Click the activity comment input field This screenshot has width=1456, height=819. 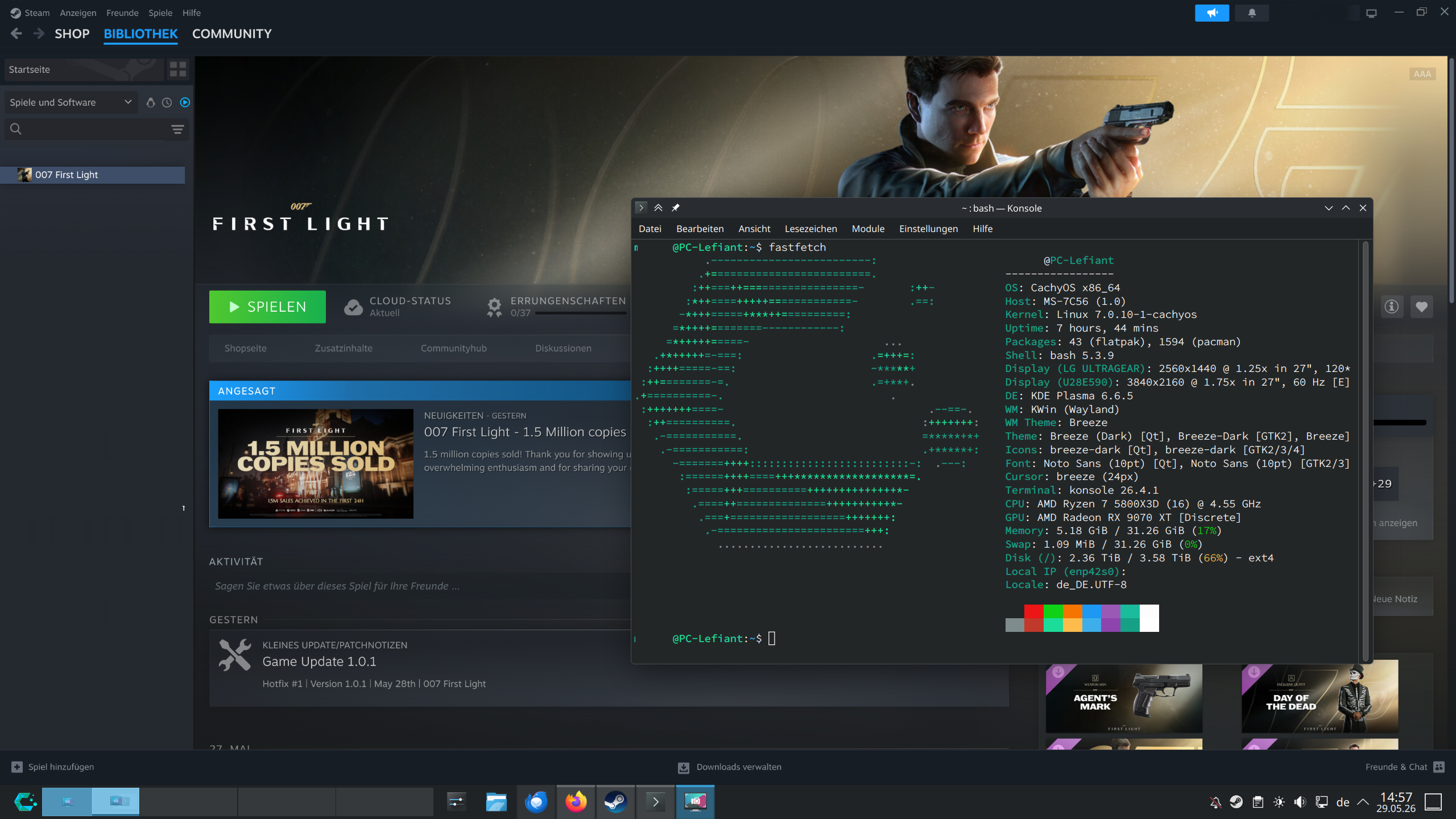[x=421, y=586]
